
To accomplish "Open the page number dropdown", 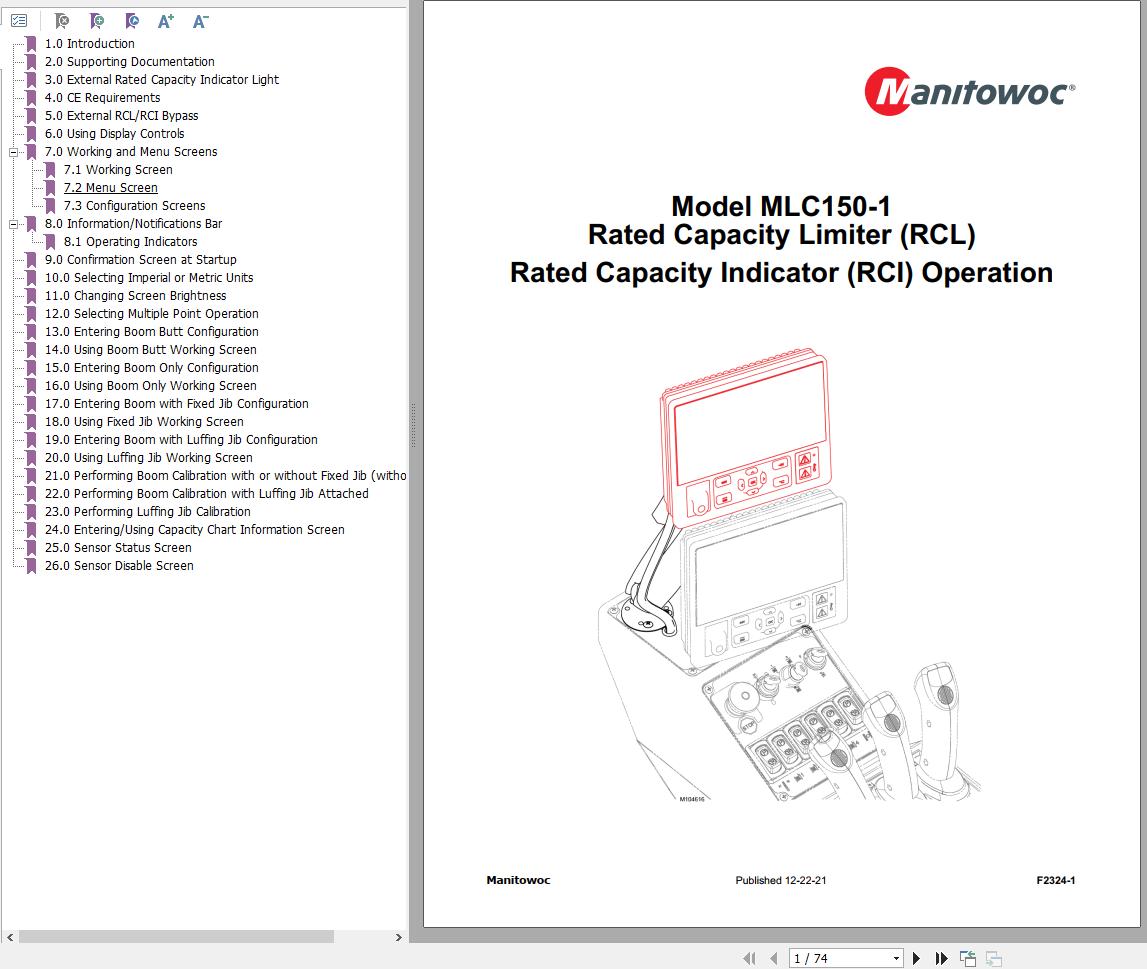I will point(896,957).
